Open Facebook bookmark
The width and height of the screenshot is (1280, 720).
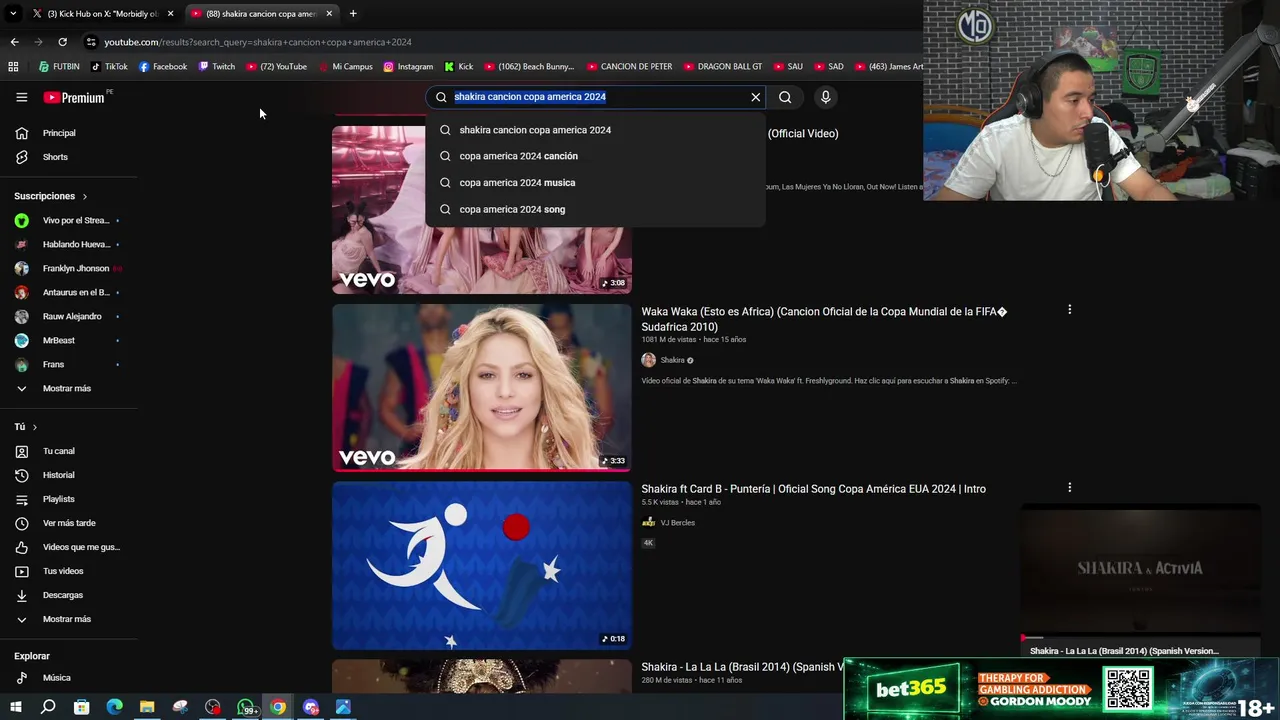163,67
